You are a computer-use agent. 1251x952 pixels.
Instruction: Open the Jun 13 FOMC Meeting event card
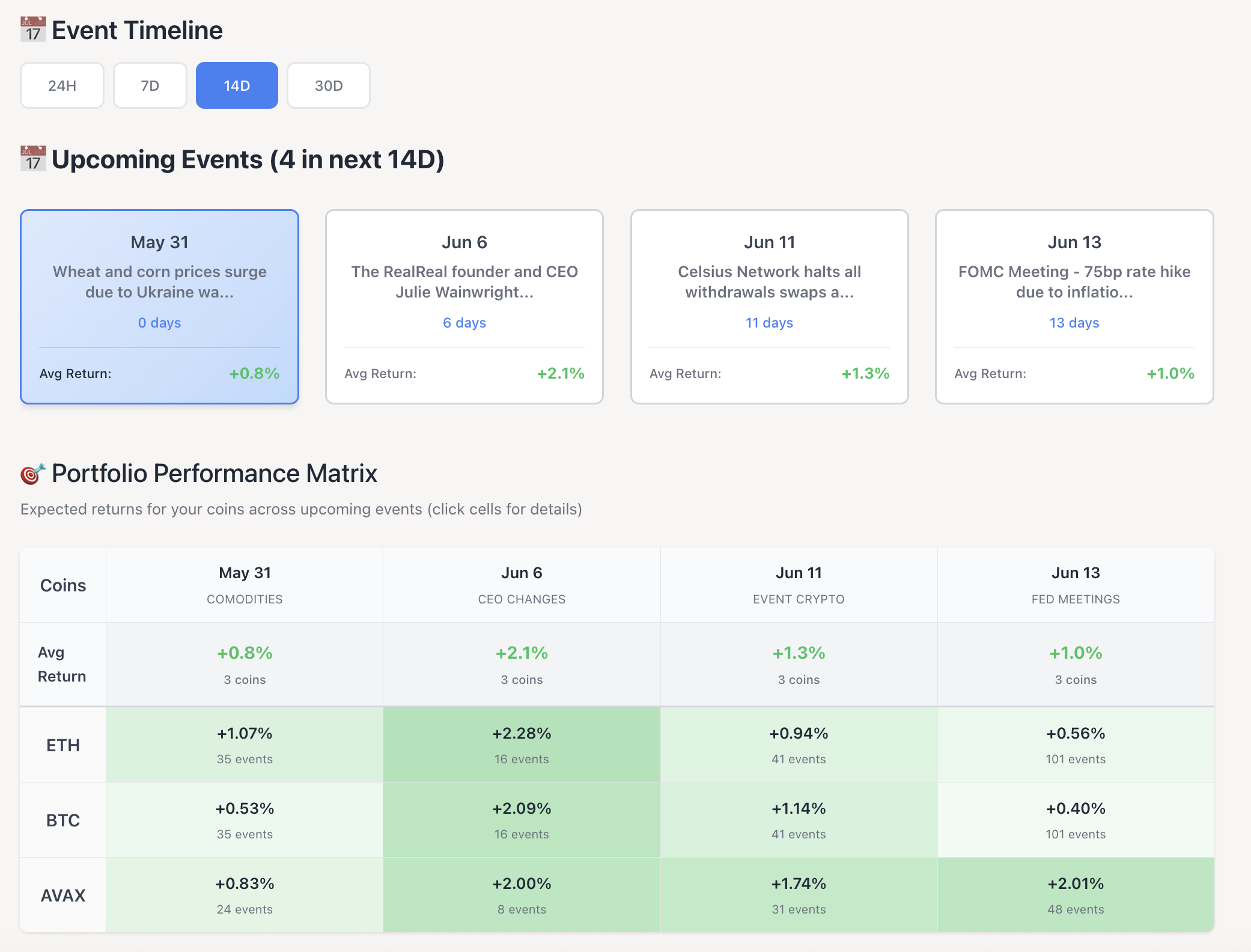coord(1074,306)
